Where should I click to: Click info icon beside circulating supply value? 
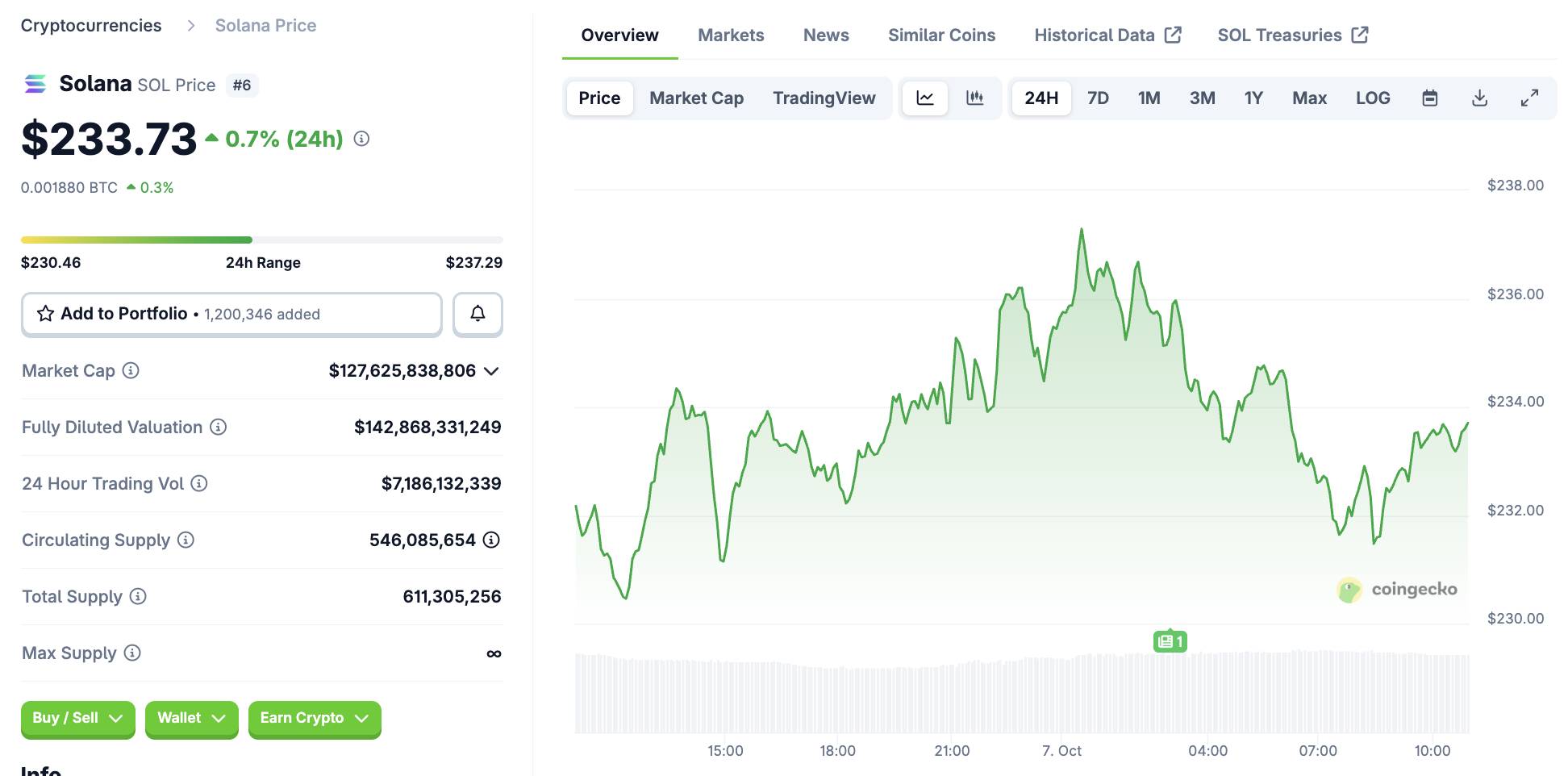coord(491,540)
